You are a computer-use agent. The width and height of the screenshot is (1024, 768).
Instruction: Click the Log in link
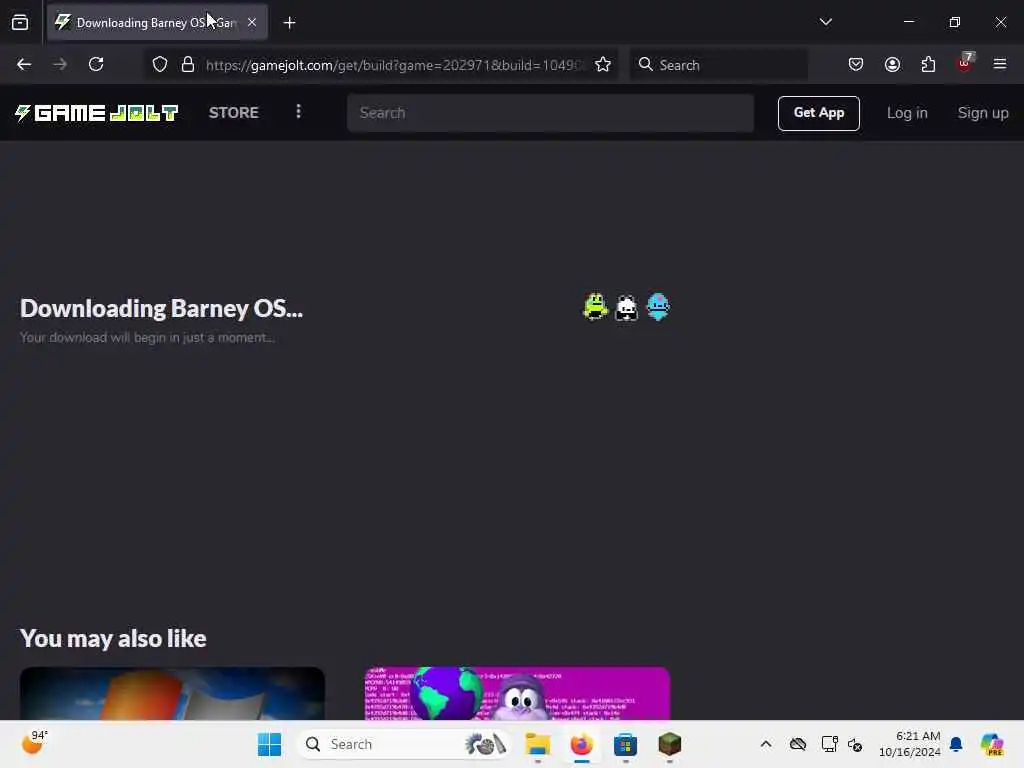click(x=906, y=113)
